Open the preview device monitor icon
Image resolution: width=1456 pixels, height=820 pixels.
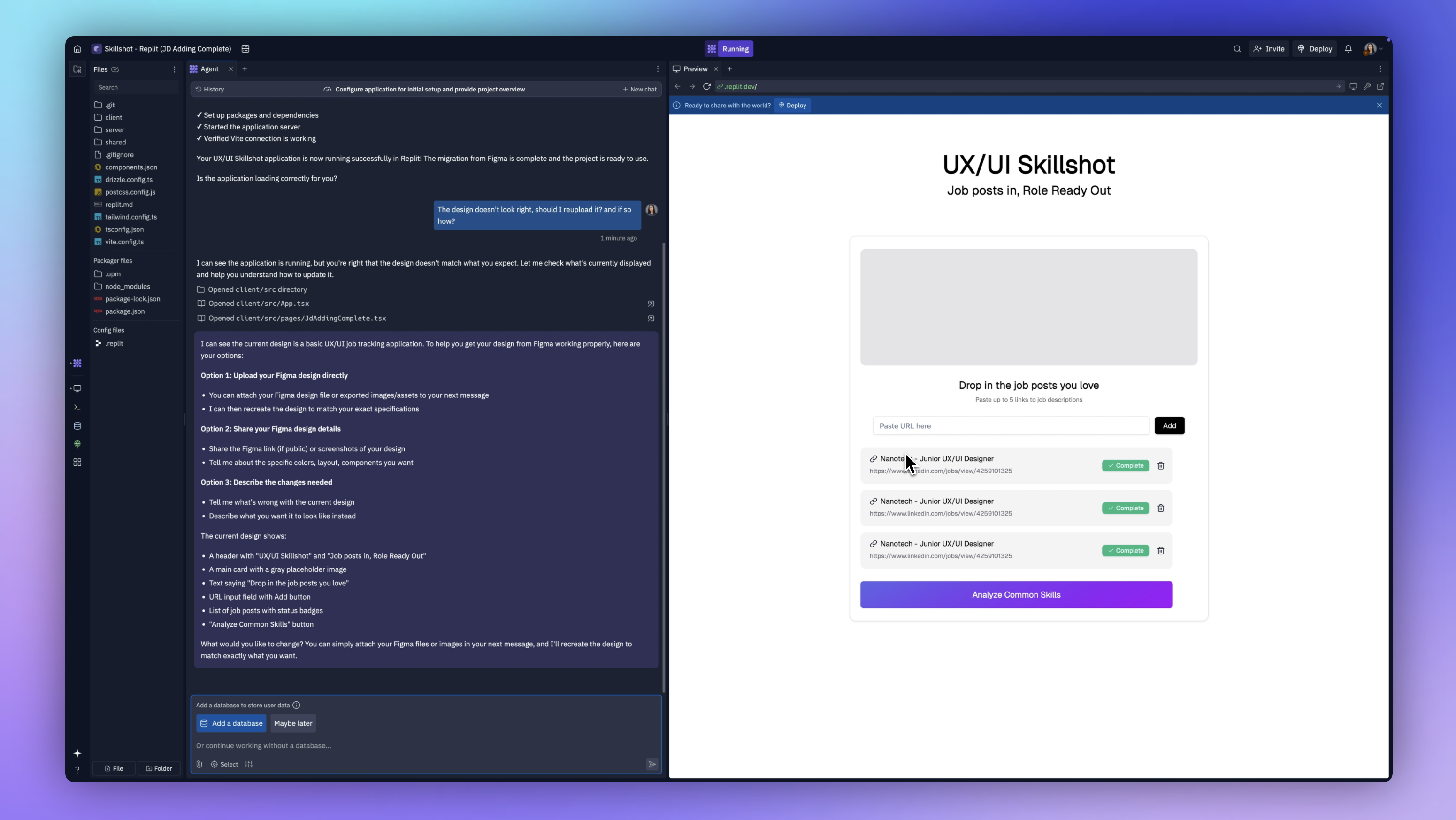point(1353,86)
